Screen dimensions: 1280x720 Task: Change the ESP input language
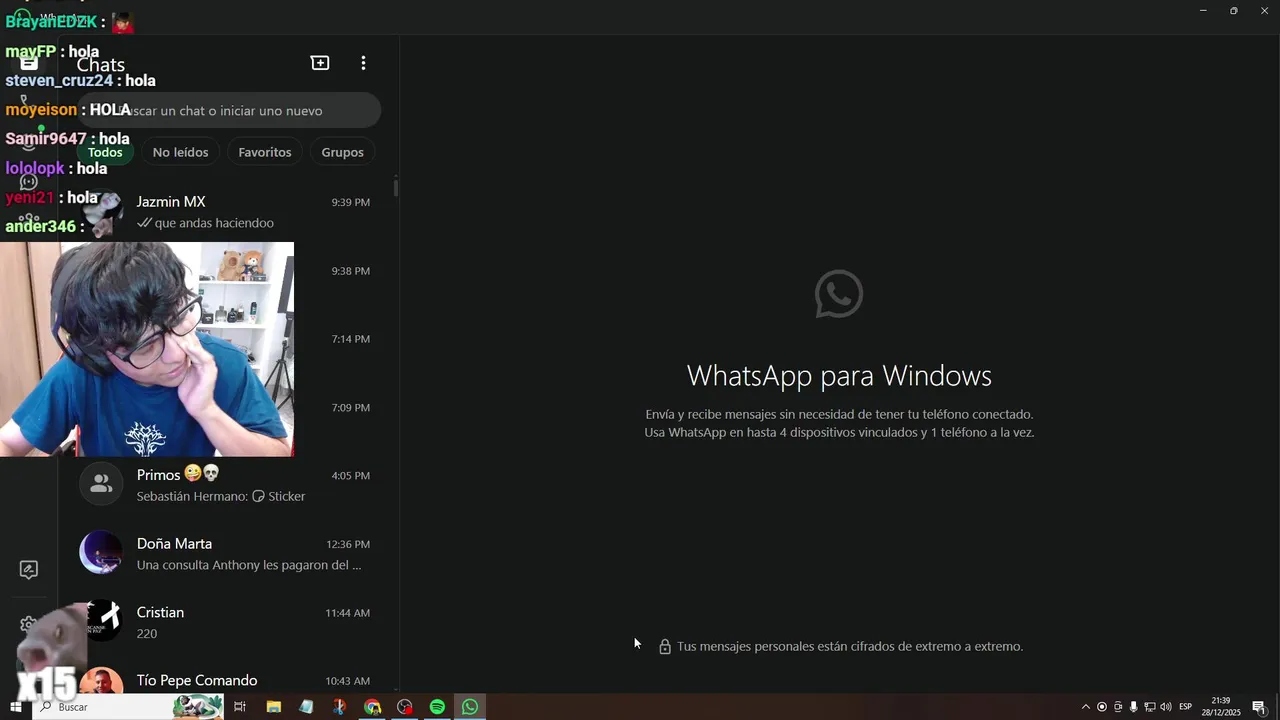(x=1186, y=707)
